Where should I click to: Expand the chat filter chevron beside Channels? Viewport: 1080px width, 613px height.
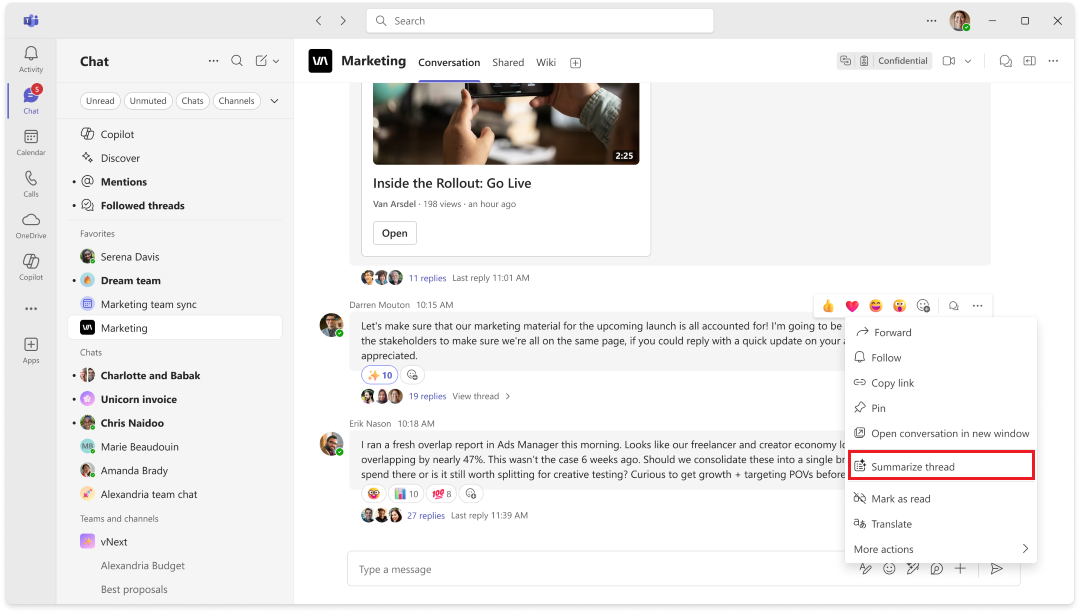274,100
